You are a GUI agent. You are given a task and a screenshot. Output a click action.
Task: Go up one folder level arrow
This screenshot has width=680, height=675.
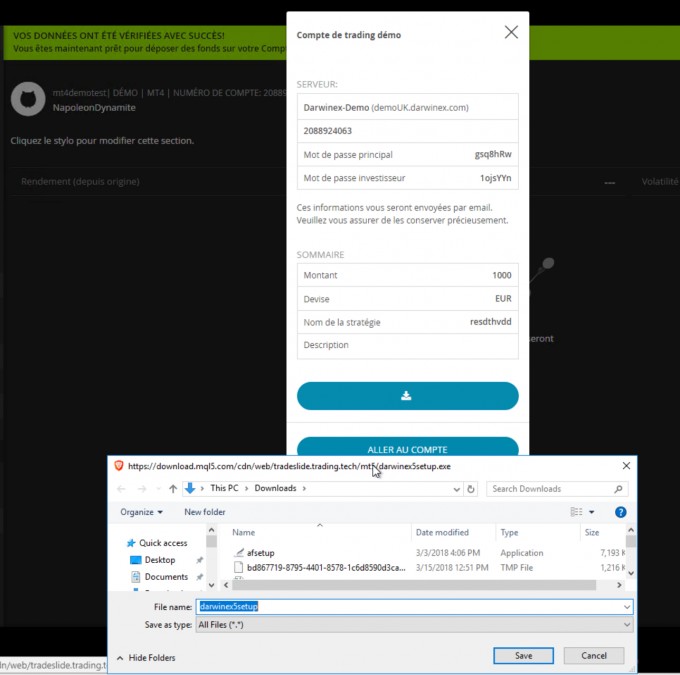tap(173, 489)
